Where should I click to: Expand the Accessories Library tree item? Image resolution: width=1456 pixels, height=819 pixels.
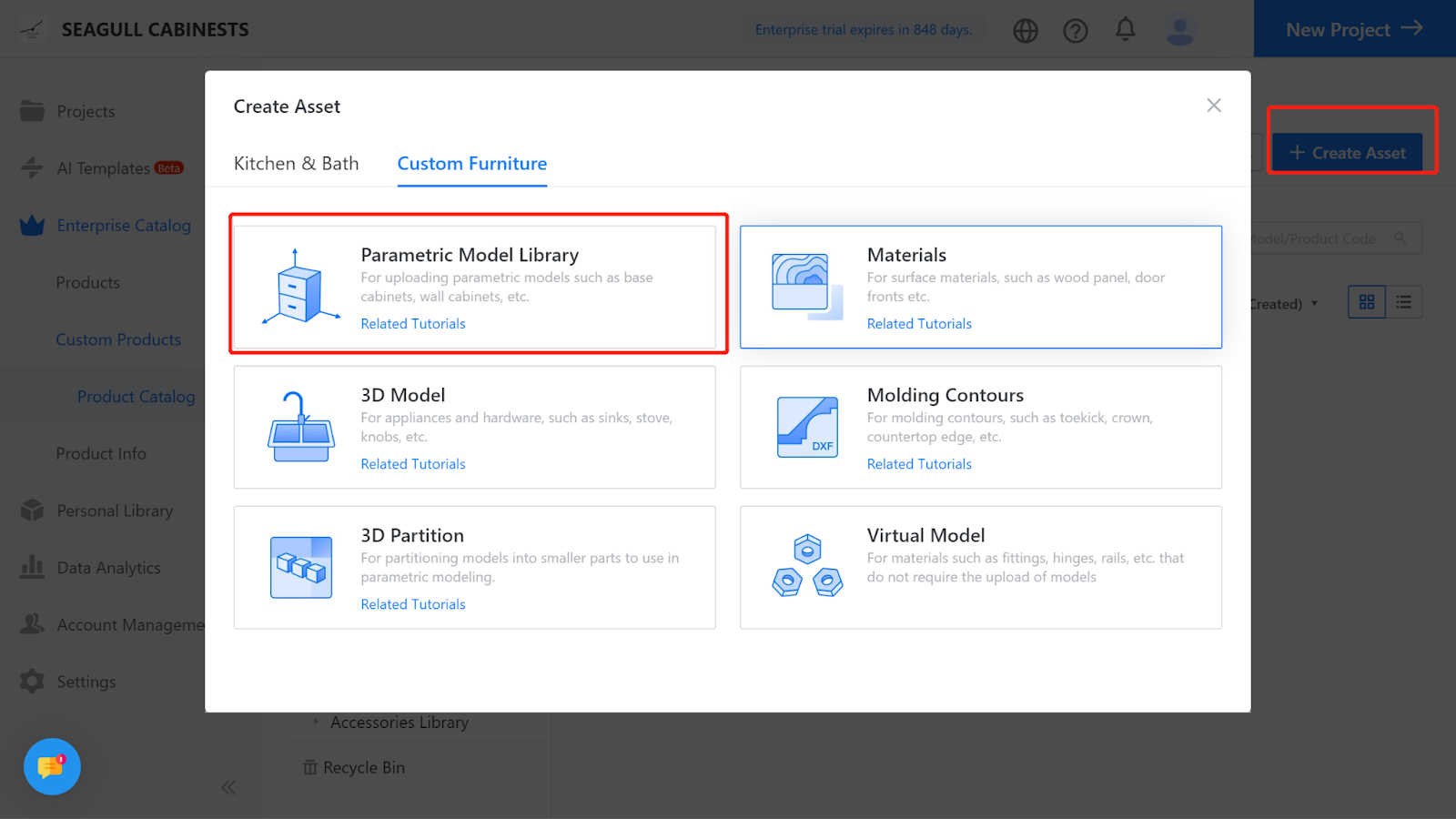click(x=316, y=722)
